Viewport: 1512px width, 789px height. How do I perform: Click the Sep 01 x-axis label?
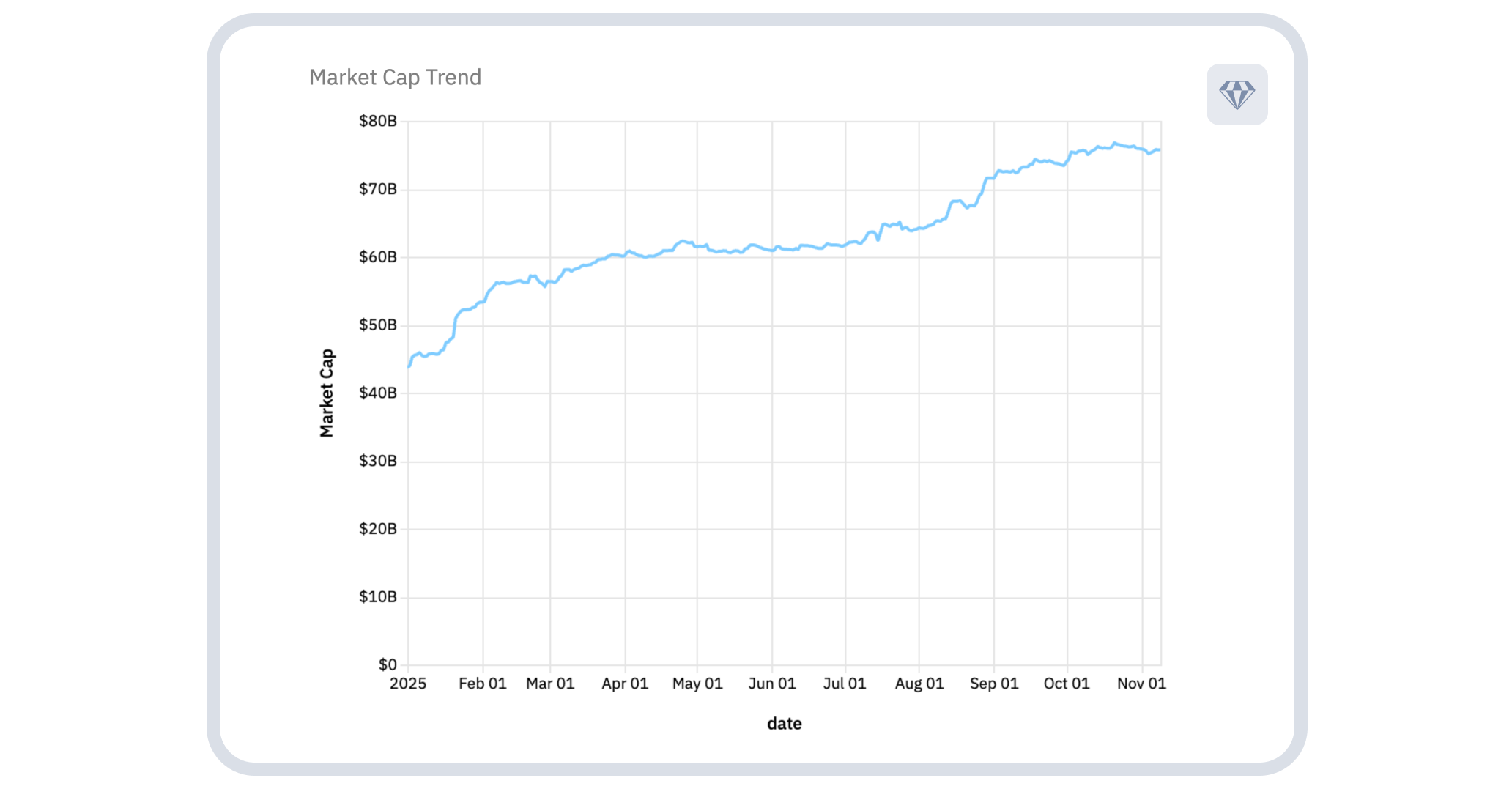[994, 684]
